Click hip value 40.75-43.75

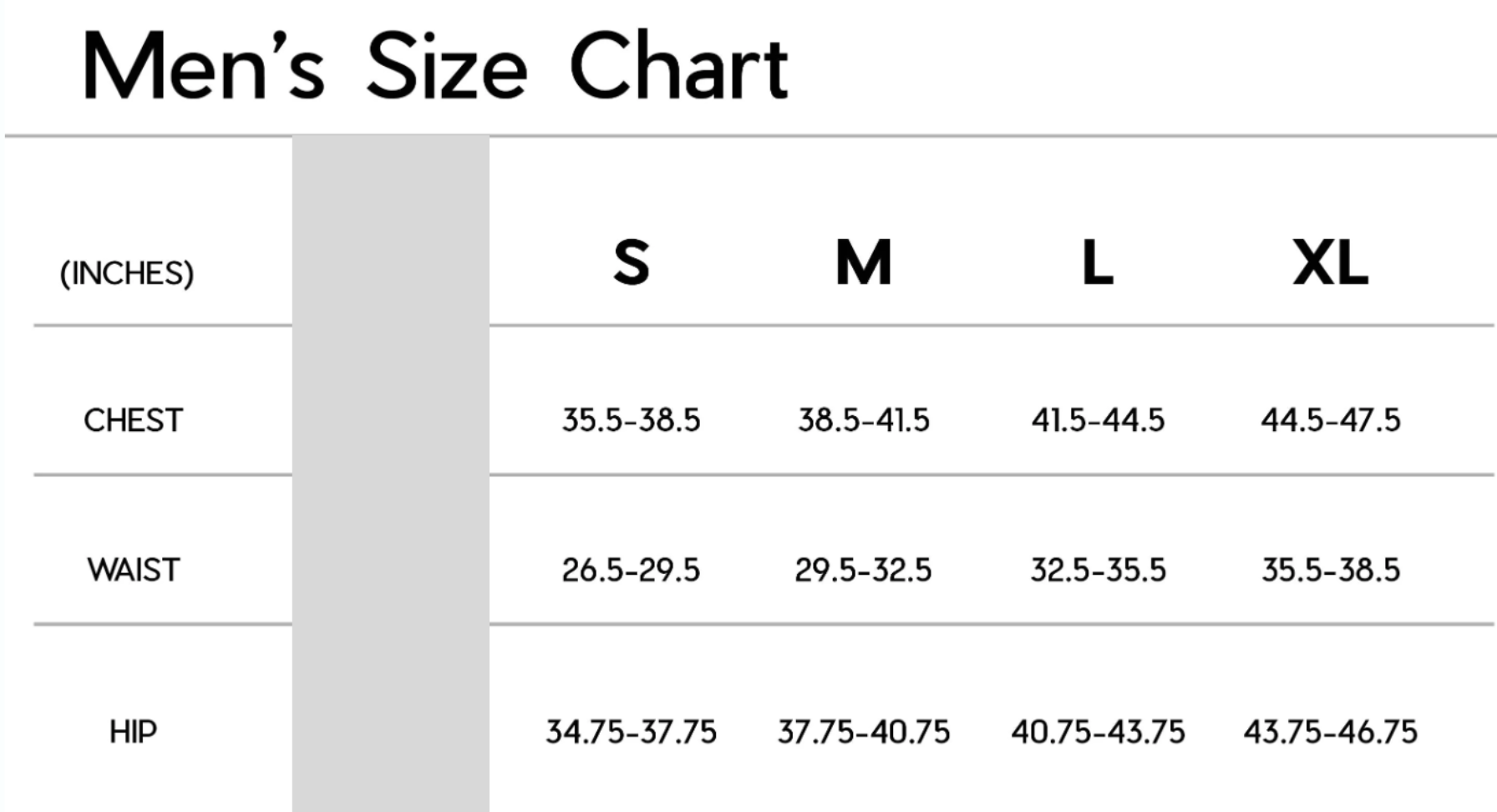click(x=1098, y=732)
